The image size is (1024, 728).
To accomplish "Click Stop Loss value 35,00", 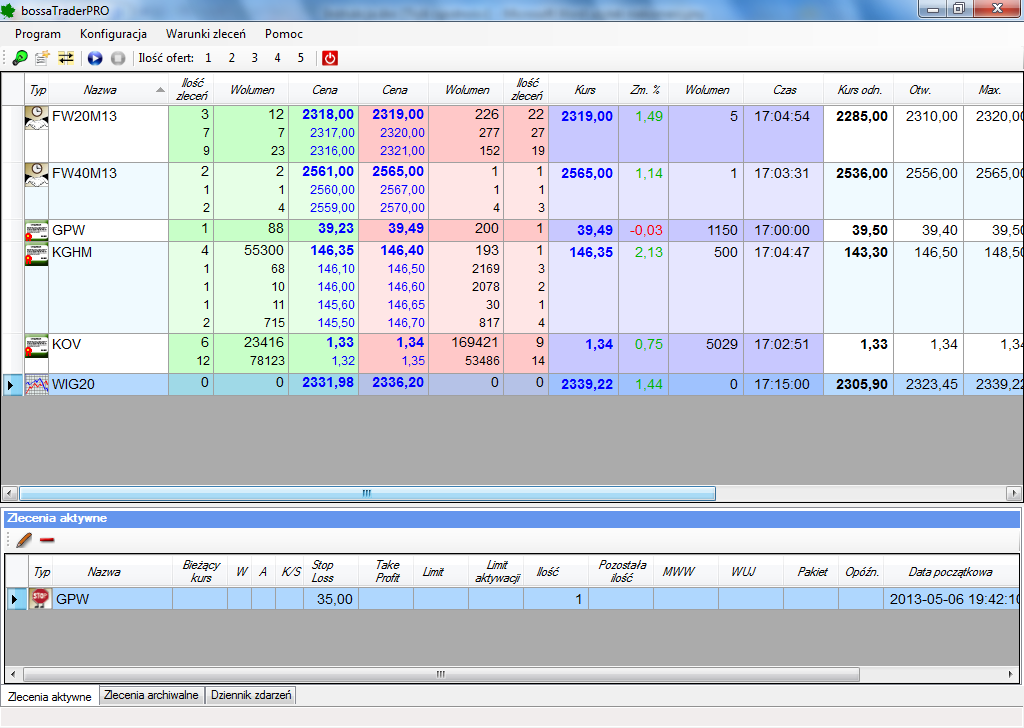I will [x=334, y=599].
